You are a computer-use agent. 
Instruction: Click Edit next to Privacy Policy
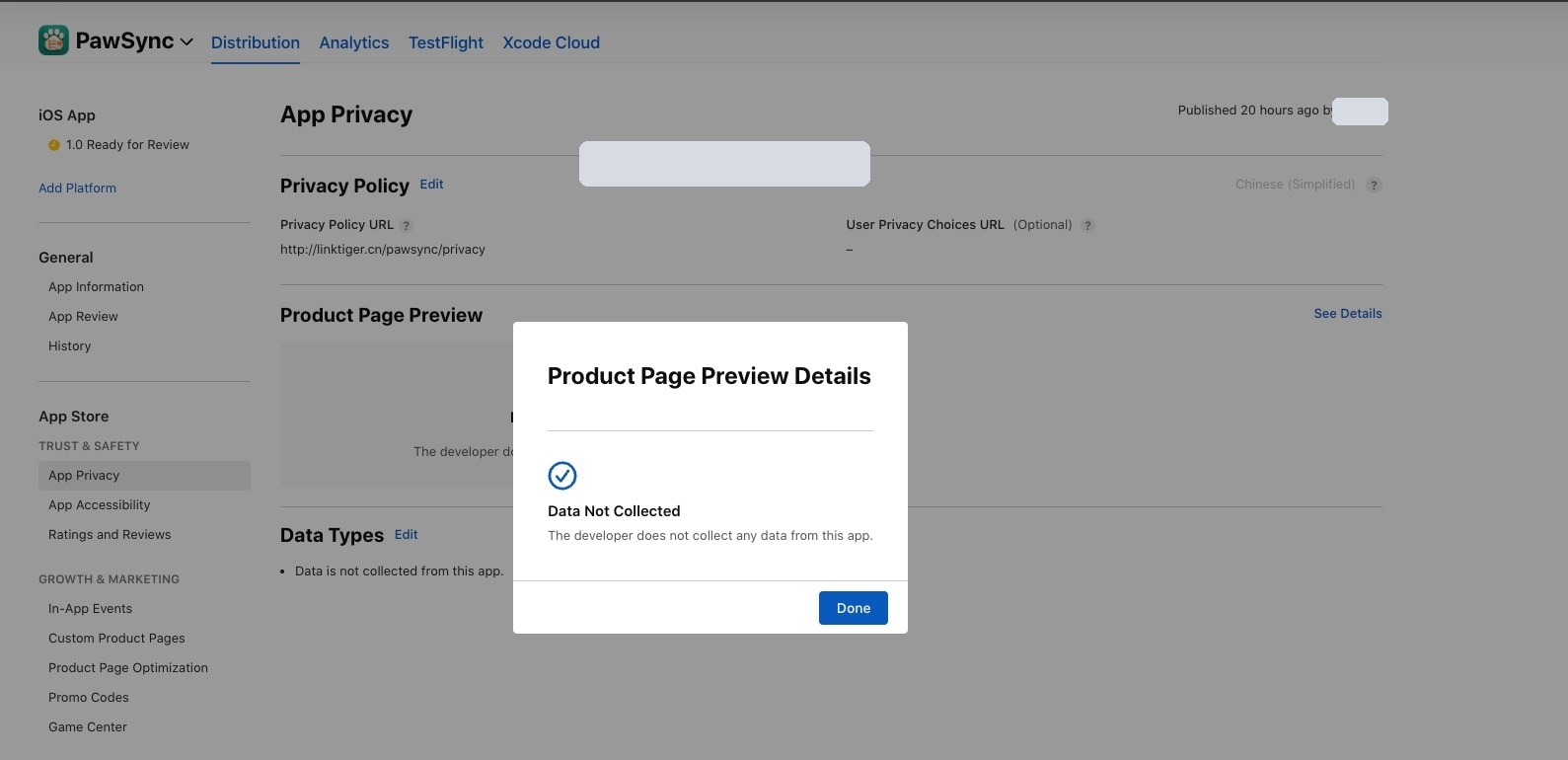(431, 184)
